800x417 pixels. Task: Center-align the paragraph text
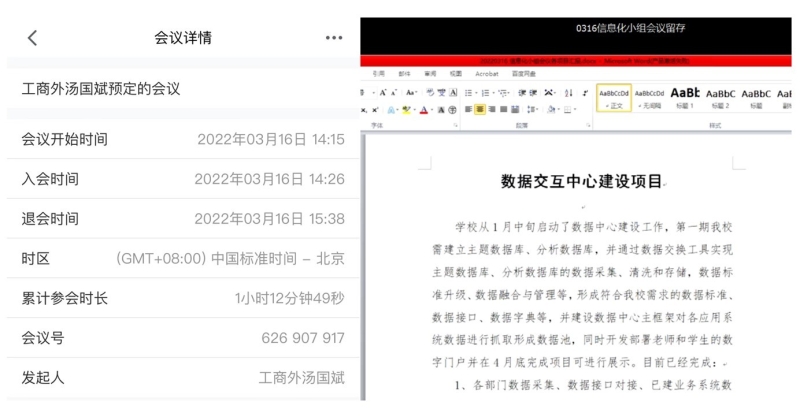(481, 110)
